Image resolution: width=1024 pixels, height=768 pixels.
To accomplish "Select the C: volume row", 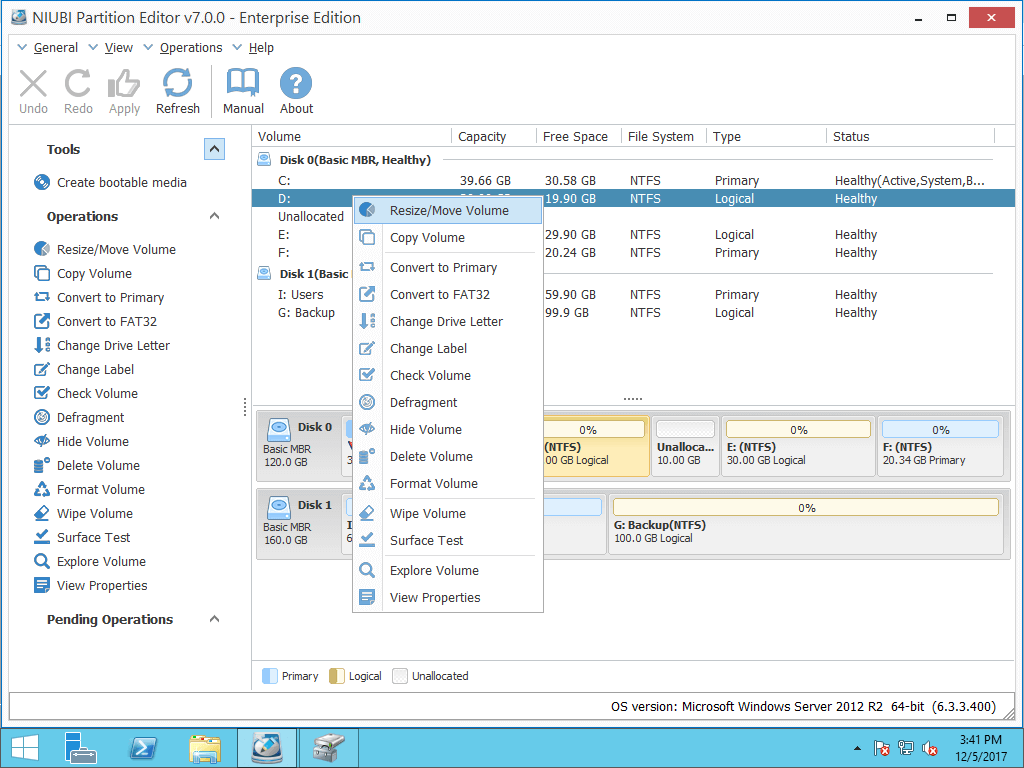I will tap(633, 180).
